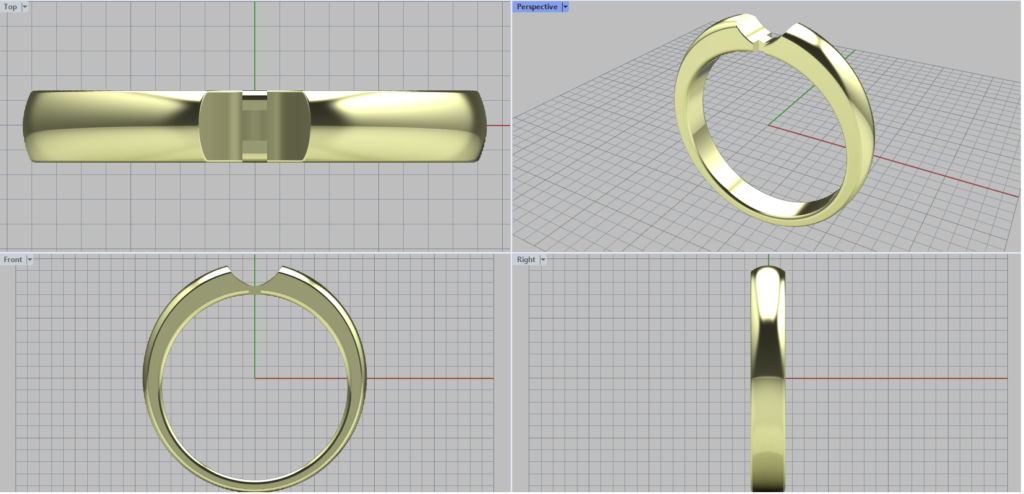1024x494 pixels.
Task: Pick the ring's notch in Top view
Action: tap(255, 127)
